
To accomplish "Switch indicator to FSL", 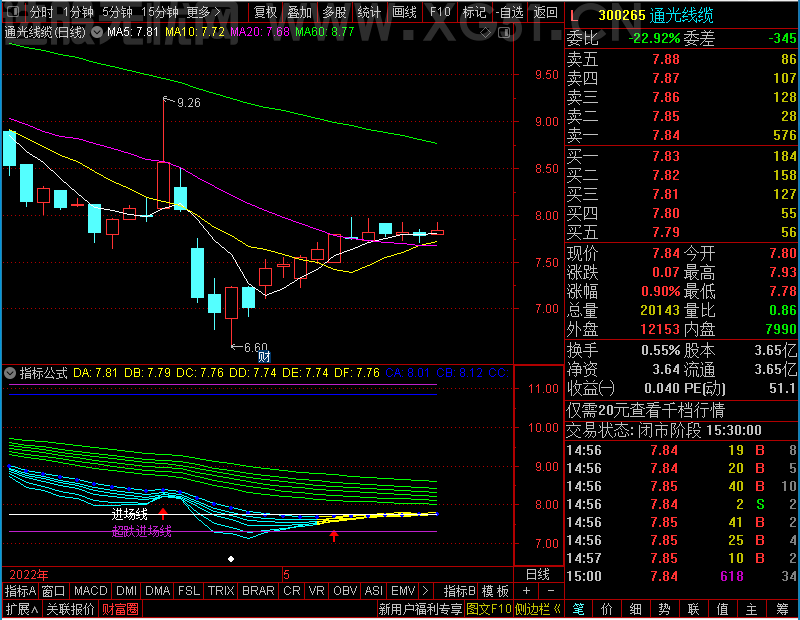I will click(189, 591).
